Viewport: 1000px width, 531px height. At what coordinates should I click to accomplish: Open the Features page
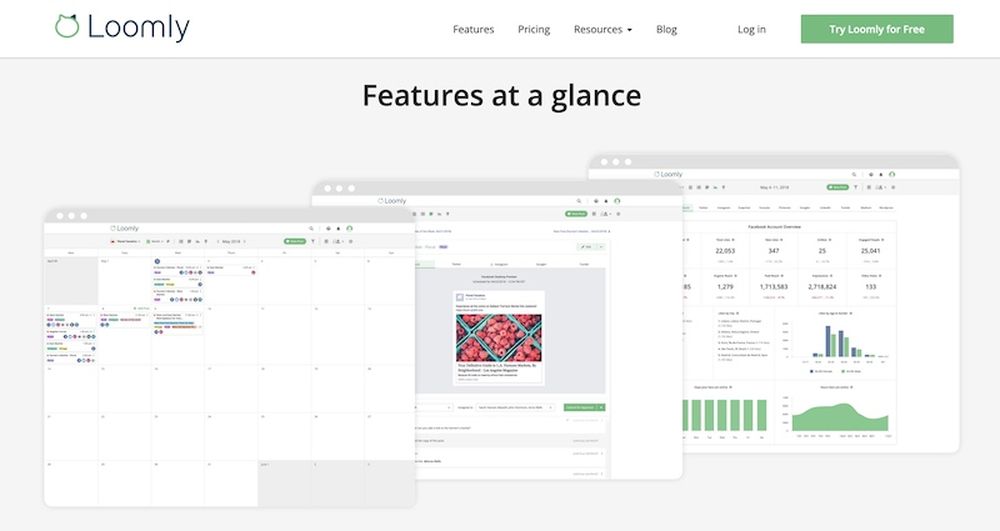[473, 29]
